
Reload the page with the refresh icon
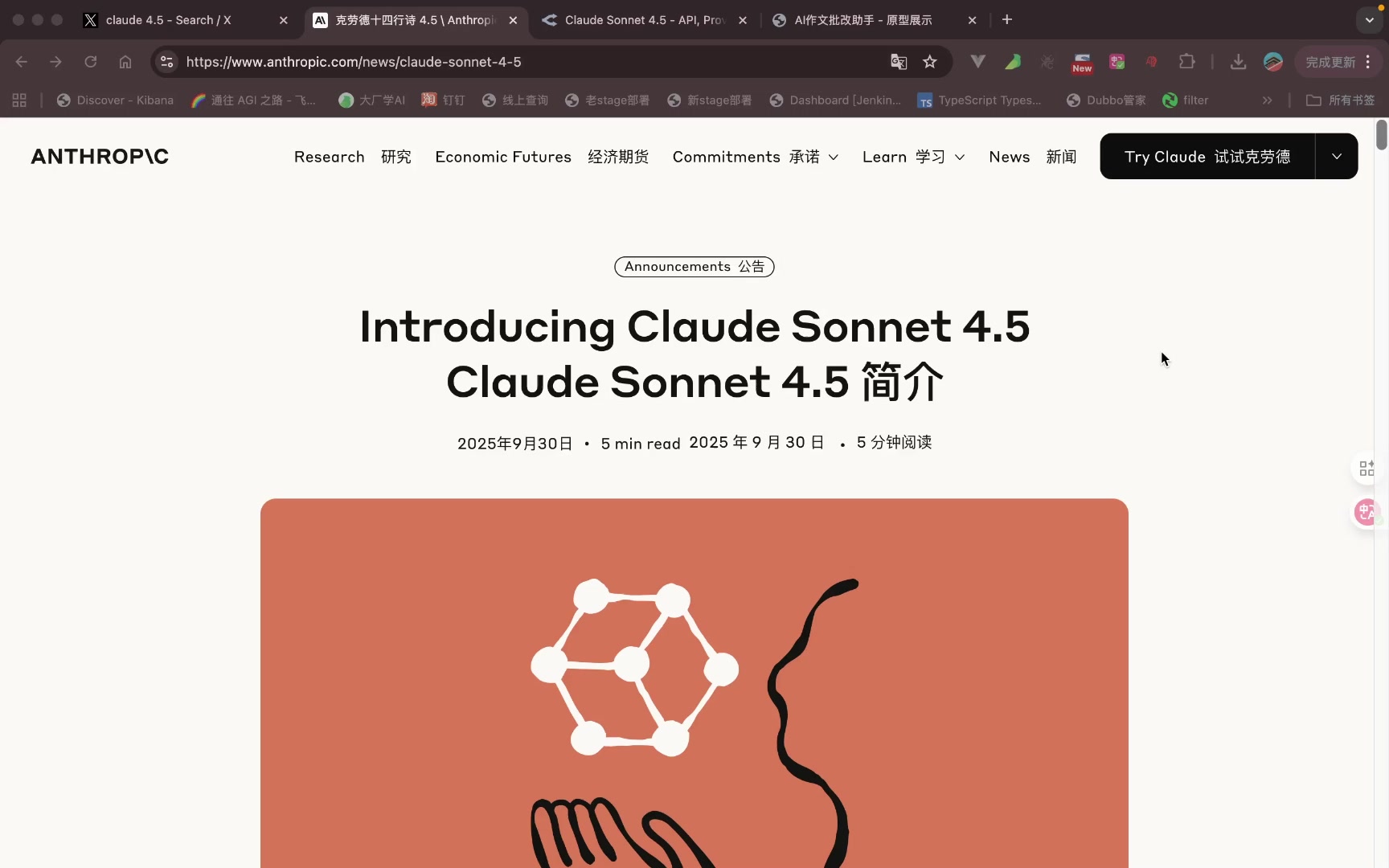[91, 62]
